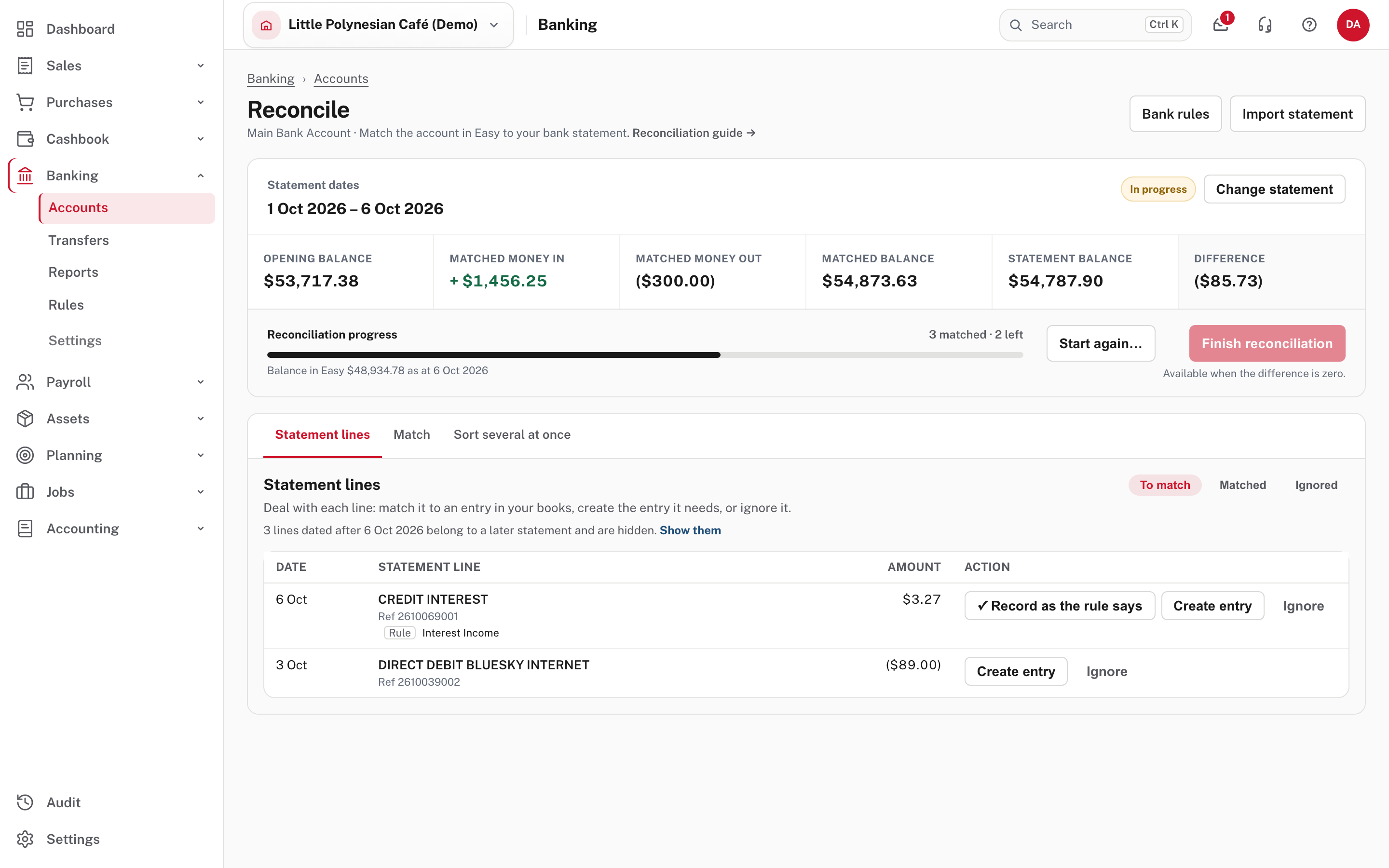Open the headset support icon

pyautogui.click(x=1265, y=25)
